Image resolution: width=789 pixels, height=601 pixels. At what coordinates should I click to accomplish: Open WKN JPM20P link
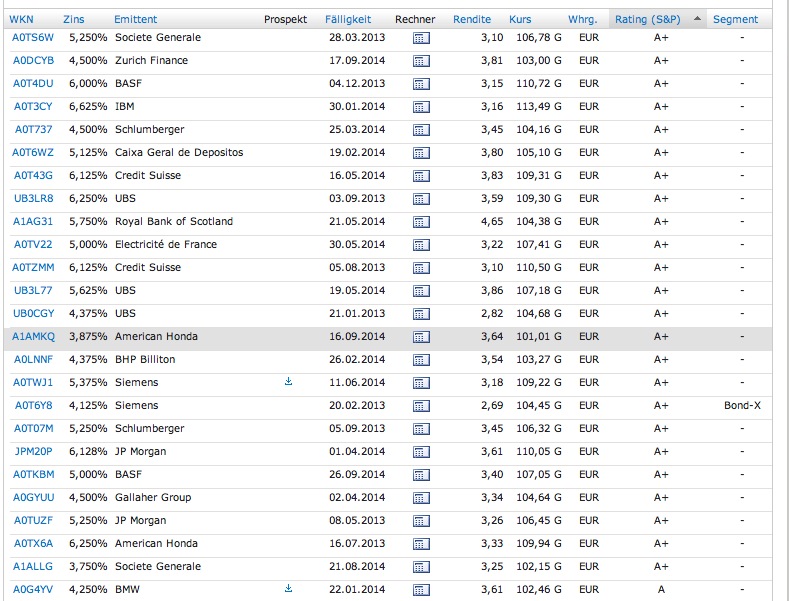33,452
